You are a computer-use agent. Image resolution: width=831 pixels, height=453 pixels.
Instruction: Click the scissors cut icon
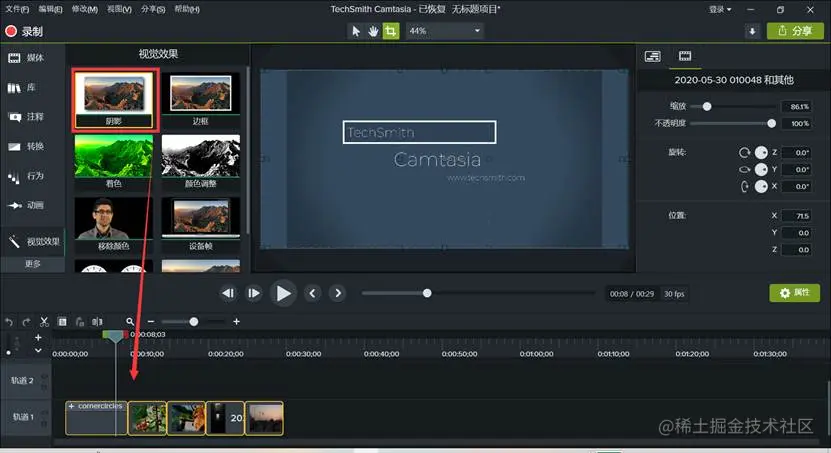coord(44,322)
